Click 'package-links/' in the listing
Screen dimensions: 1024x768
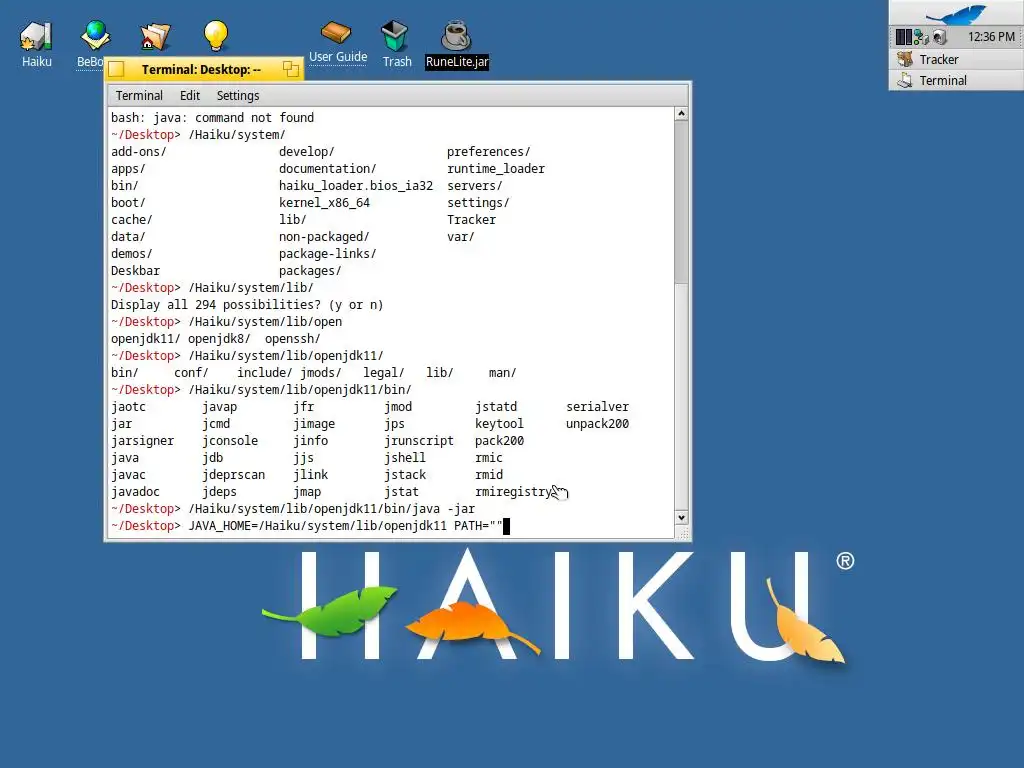[x=328, y=253]
